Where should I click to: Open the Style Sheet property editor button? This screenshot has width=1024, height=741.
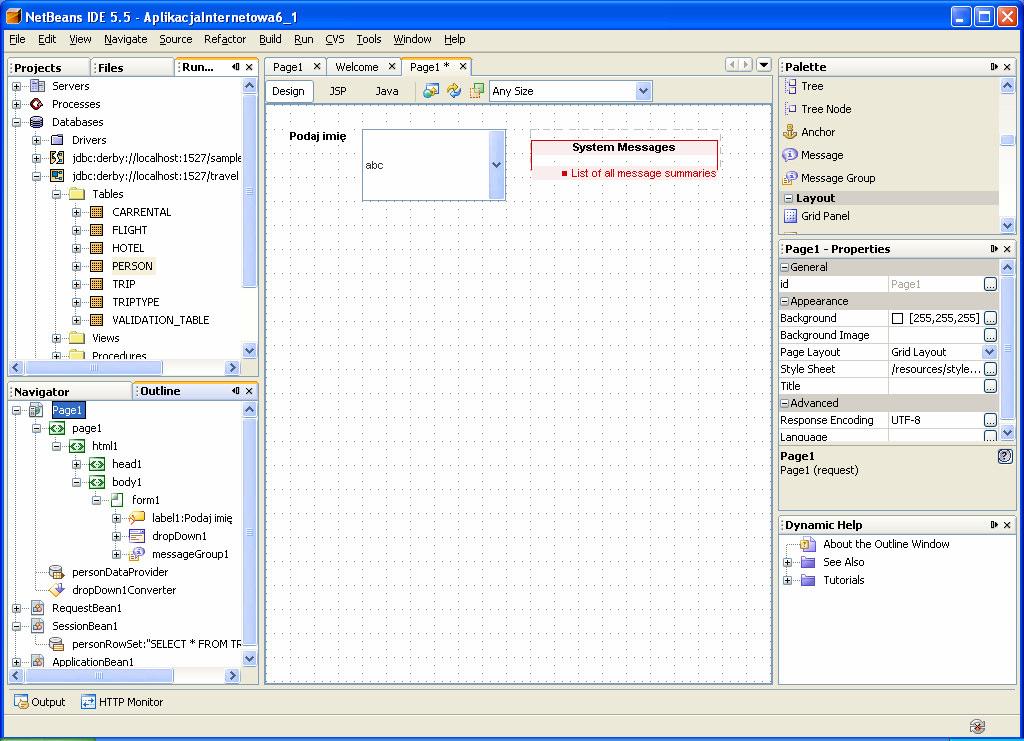(x=991, y=369)
